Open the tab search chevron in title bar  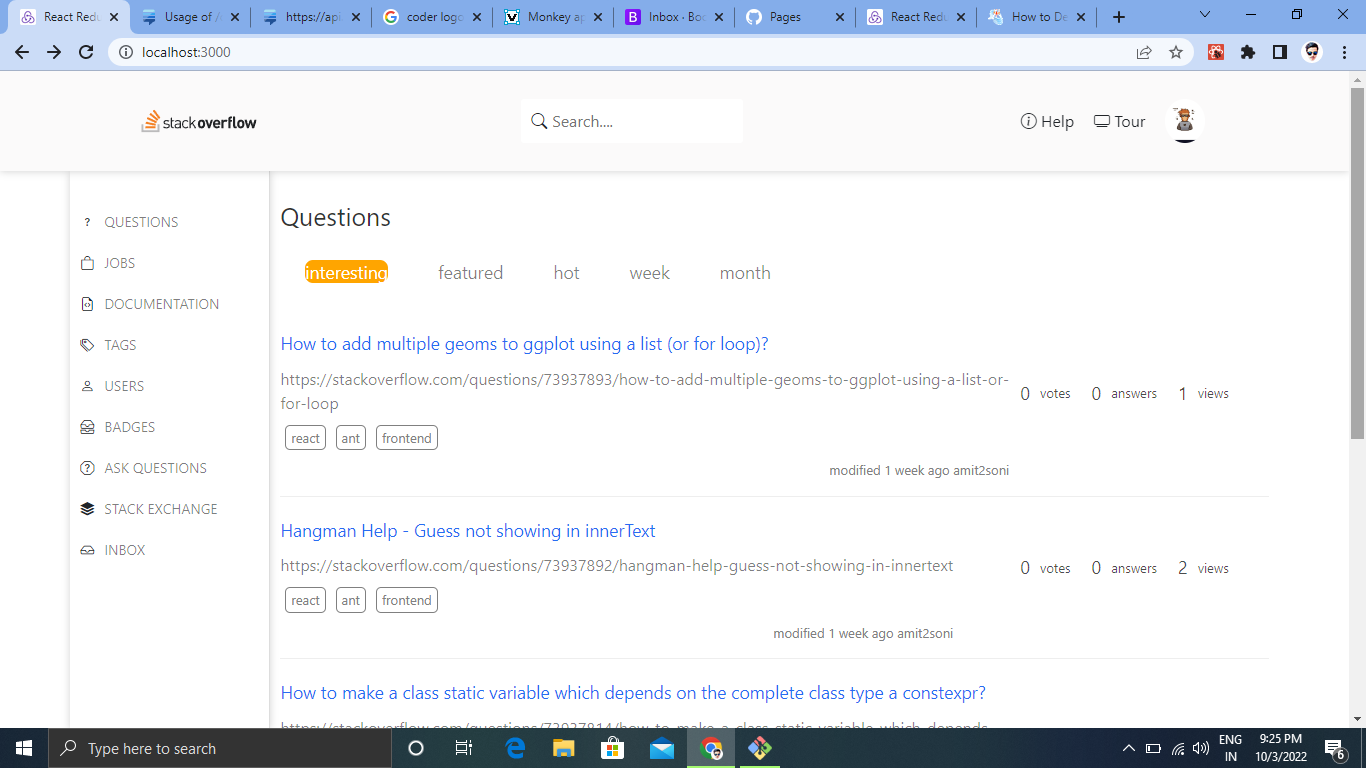1203,15
